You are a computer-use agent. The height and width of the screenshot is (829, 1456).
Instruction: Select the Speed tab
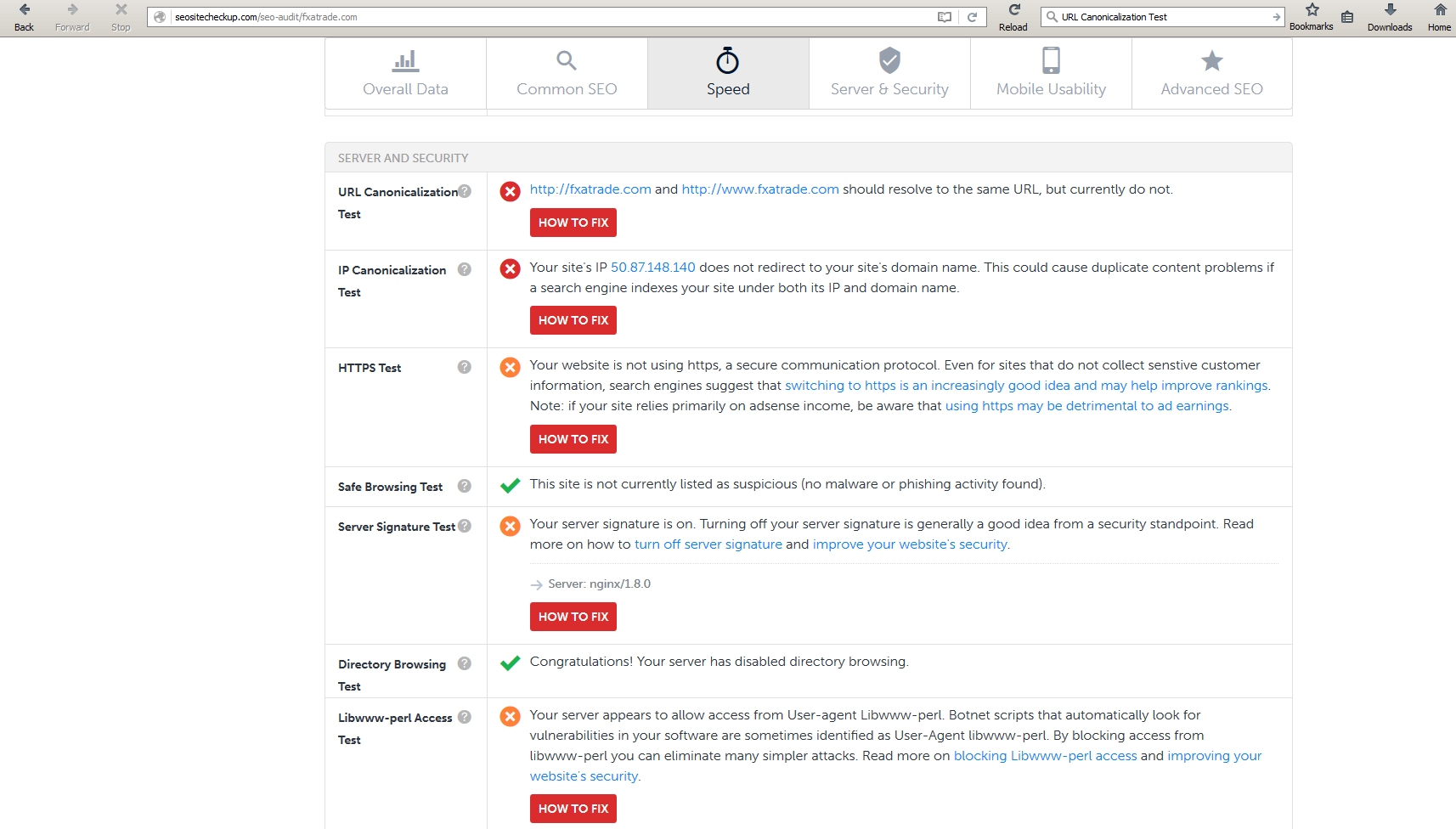pos(728,73)
